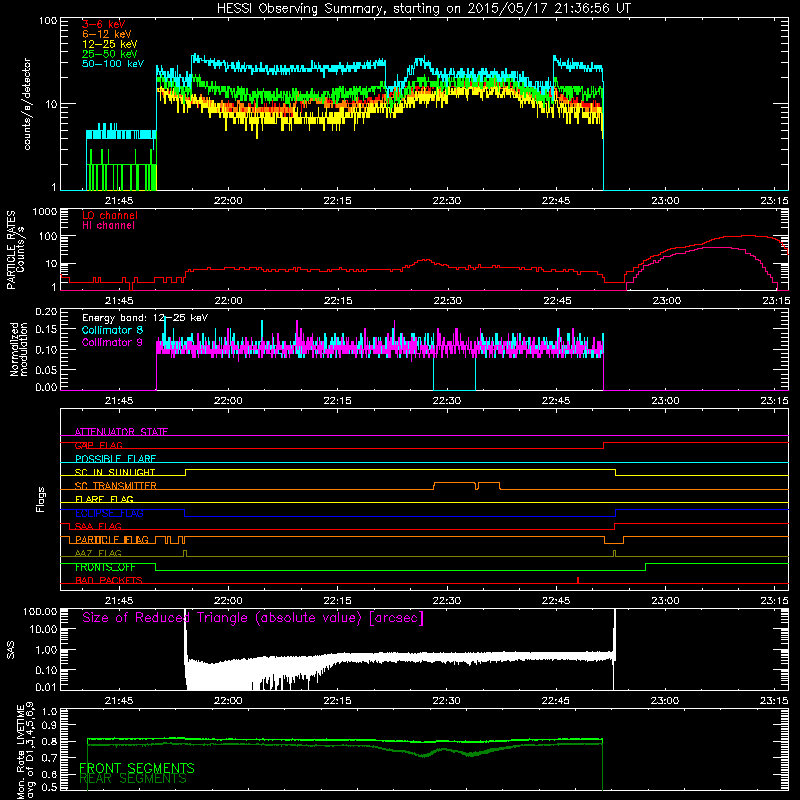Click the vertical 'Flags' axis label
This screenshot has width=800, height=800.
tap(41, 500)
